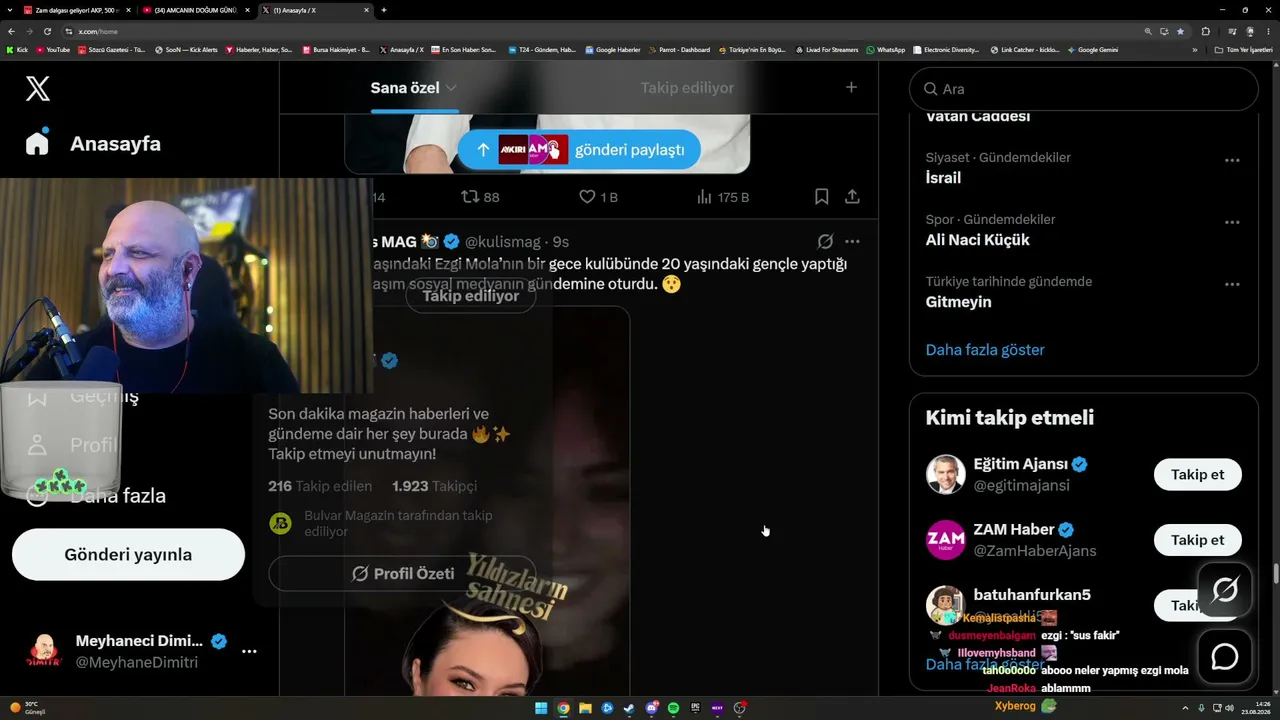1280x720 pixels.
Task: Open Chrome's three-dot menu
Action: click(x=1267, y=32)
